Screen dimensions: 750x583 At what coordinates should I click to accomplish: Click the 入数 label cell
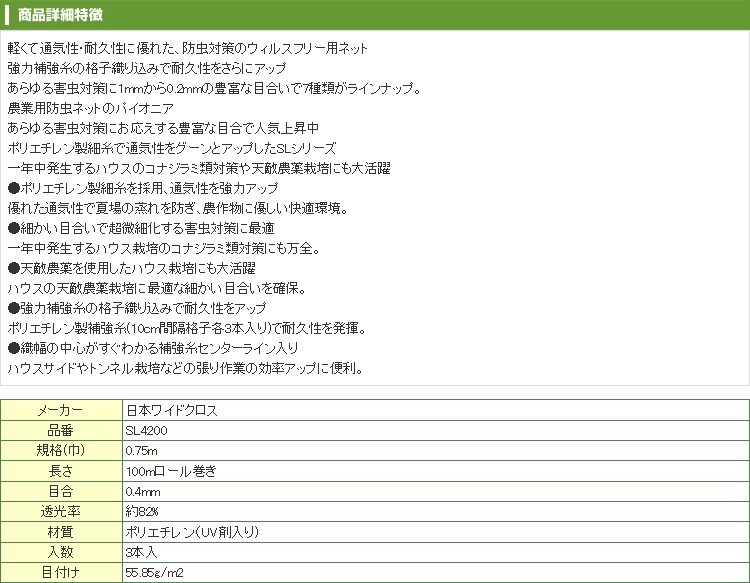tap(60, 552)
